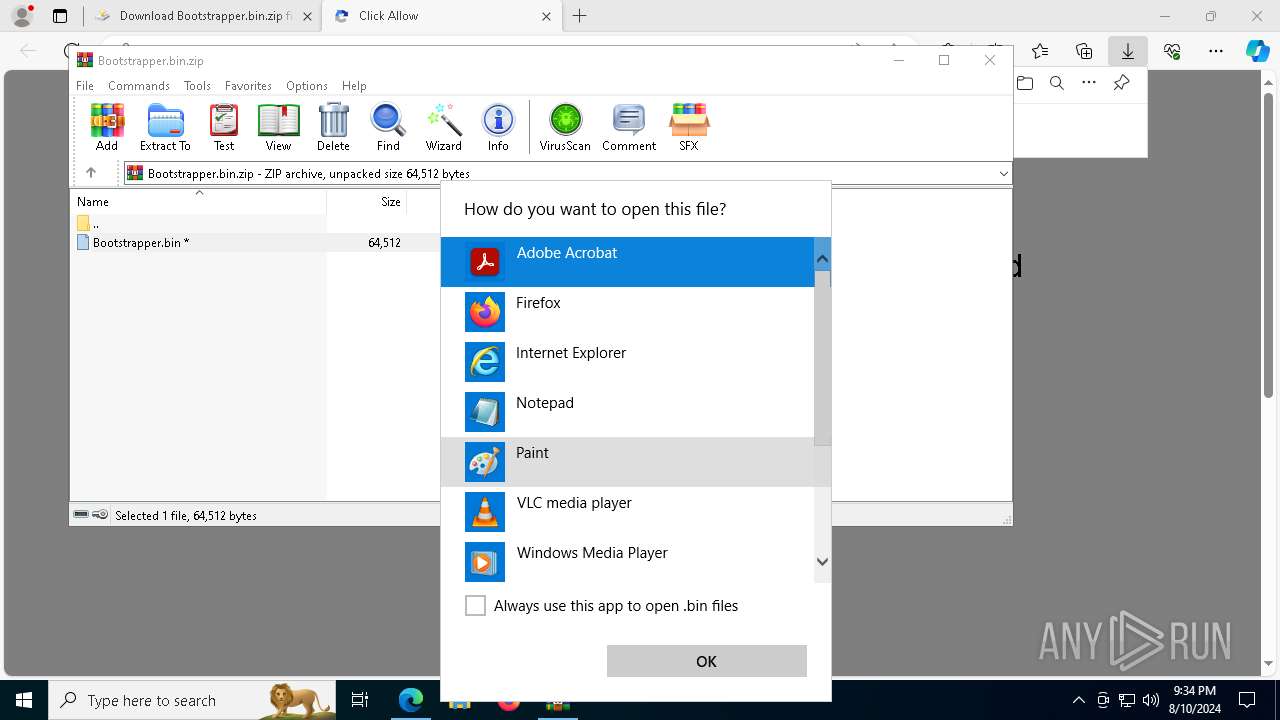Click the Extract To toolbar icon
This screenshot has width=1280, height=720.
[165, 127]
